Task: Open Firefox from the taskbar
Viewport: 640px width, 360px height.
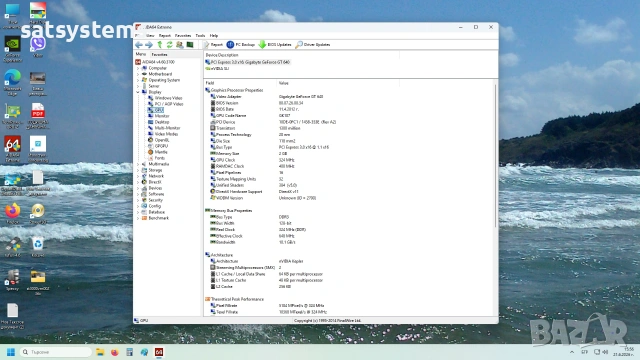Action: [115, 352]
